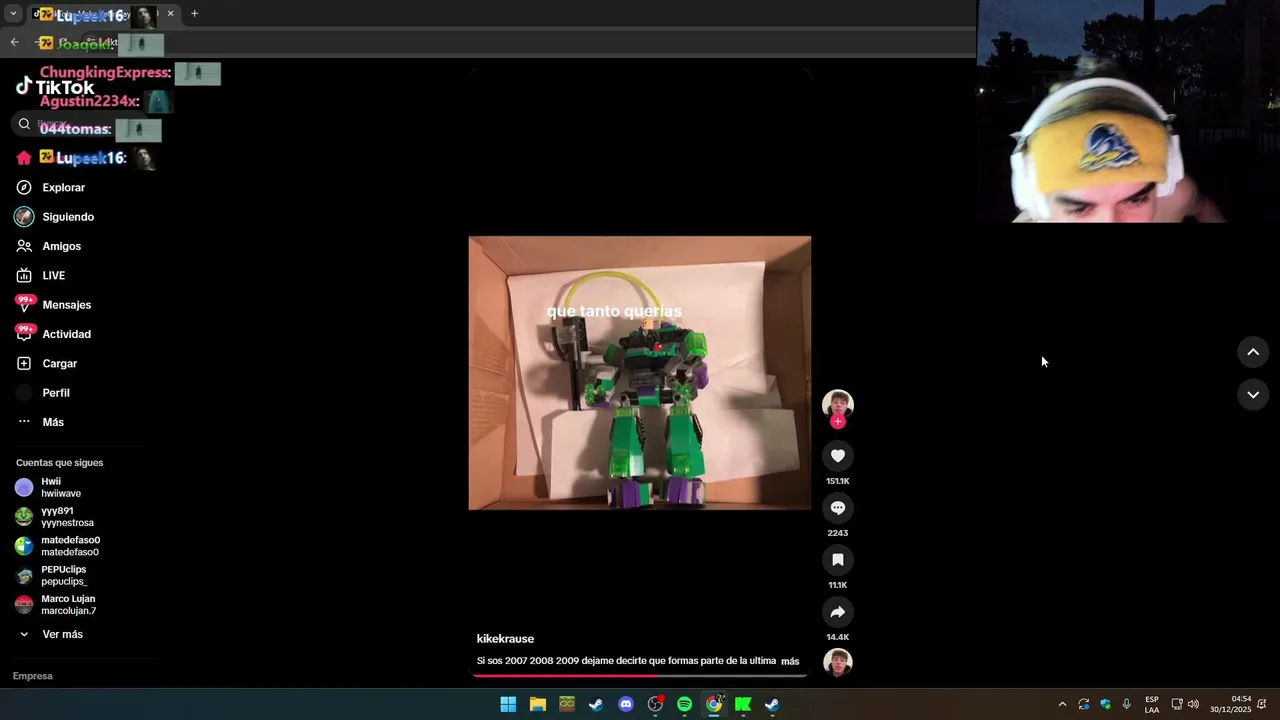Open the kikekrause username link
This screenshot has height=720, width=1280.
505,639
